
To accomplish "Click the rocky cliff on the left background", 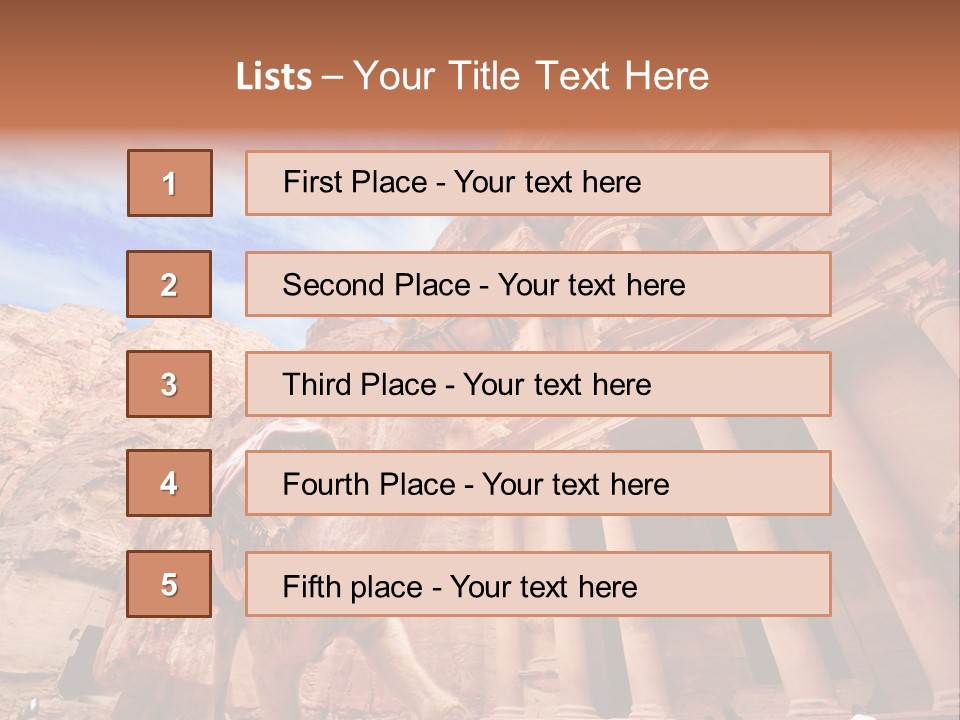I will coord(60,420).
